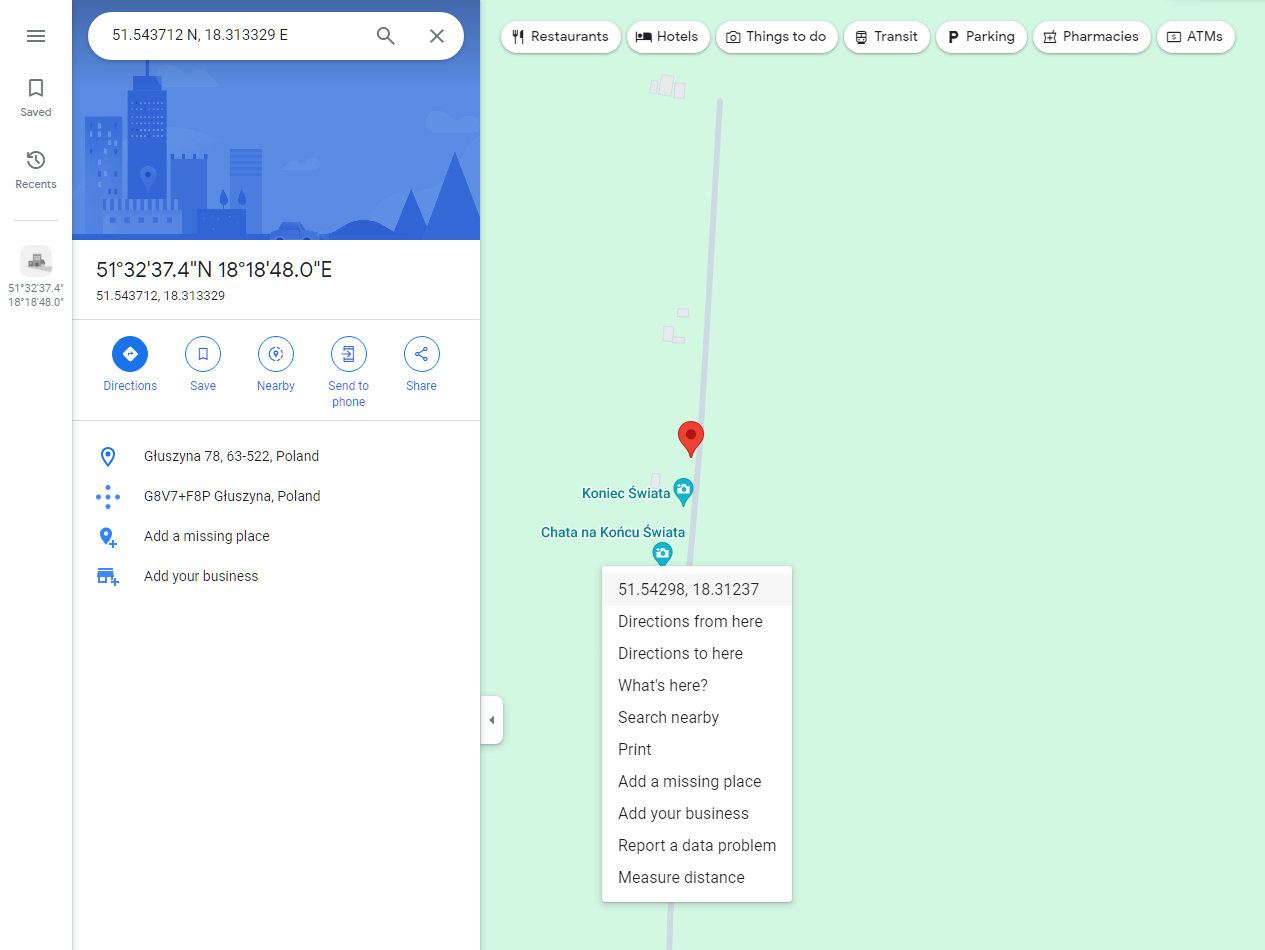Select "Measure distance" from context menu
The image size is (1265, 950).
pos(681,877)
